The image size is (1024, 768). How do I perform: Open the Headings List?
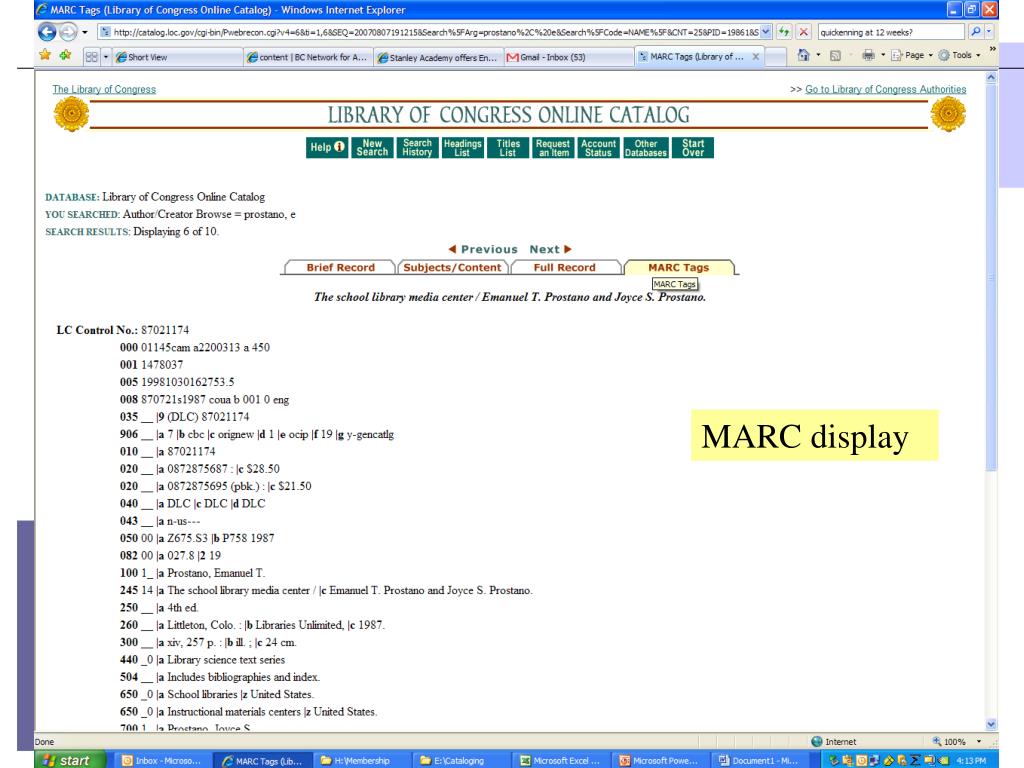click(462, 148)
